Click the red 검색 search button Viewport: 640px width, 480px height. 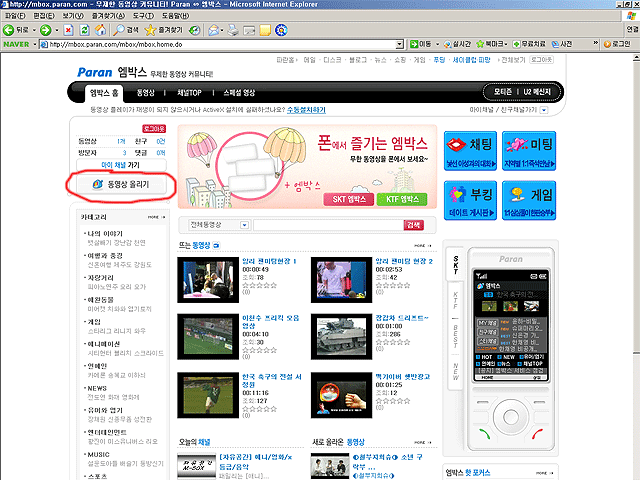click(x=413, y=225)
